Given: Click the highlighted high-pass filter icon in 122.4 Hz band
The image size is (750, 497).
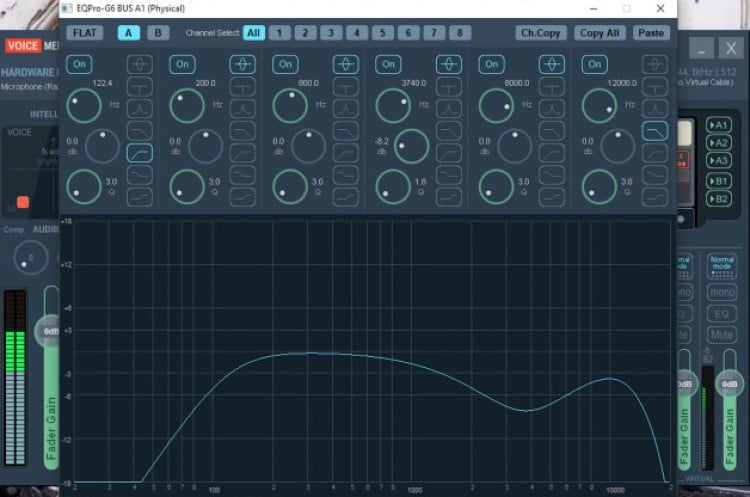Looking at the screenshot, I should click(140, 152).
